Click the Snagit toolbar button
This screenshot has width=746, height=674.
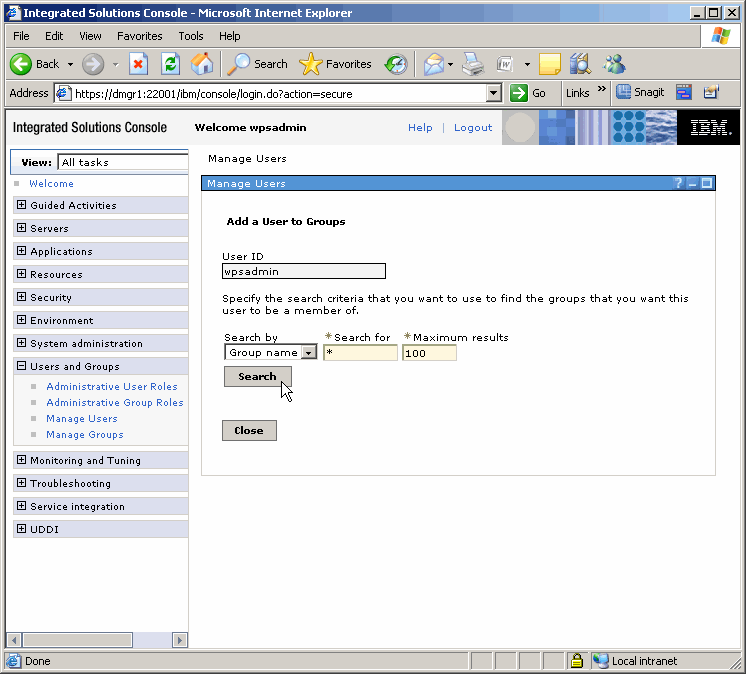640,92
